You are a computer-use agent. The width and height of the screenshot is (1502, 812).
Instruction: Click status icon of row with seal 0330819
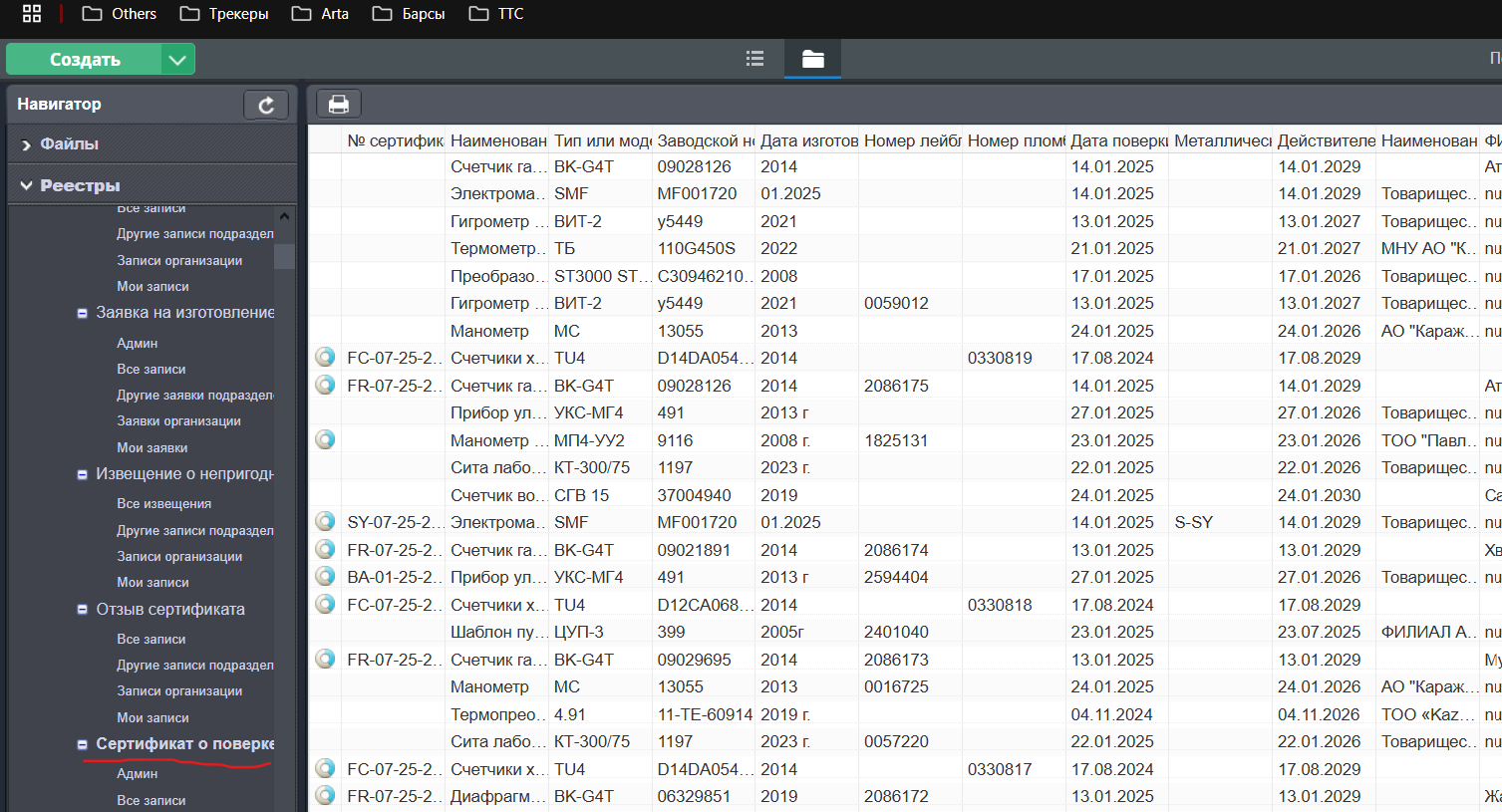325,357
